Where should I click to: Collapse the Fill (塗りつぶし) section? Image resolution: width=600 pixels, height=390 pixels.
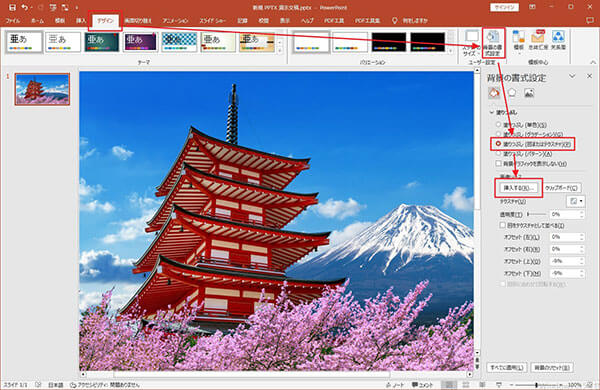(x=492, y=113)
